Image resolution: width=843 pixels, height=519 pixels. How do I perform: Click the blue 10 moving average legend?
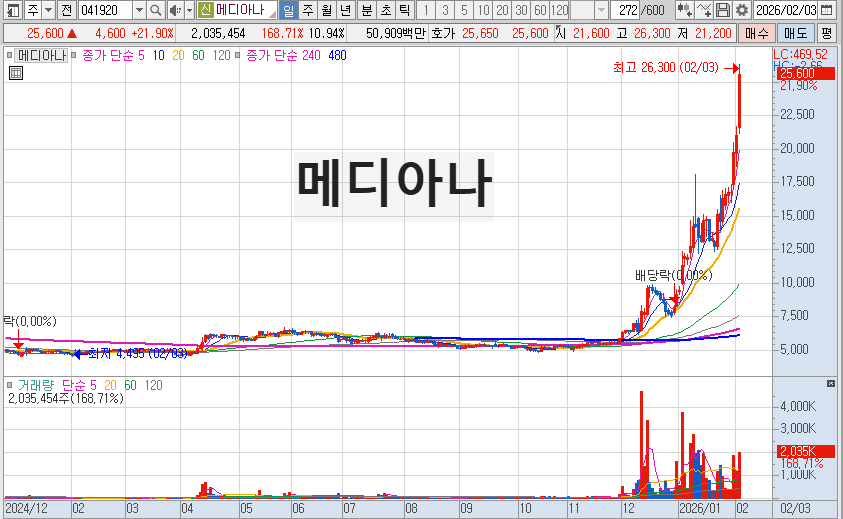coord(158,55)
